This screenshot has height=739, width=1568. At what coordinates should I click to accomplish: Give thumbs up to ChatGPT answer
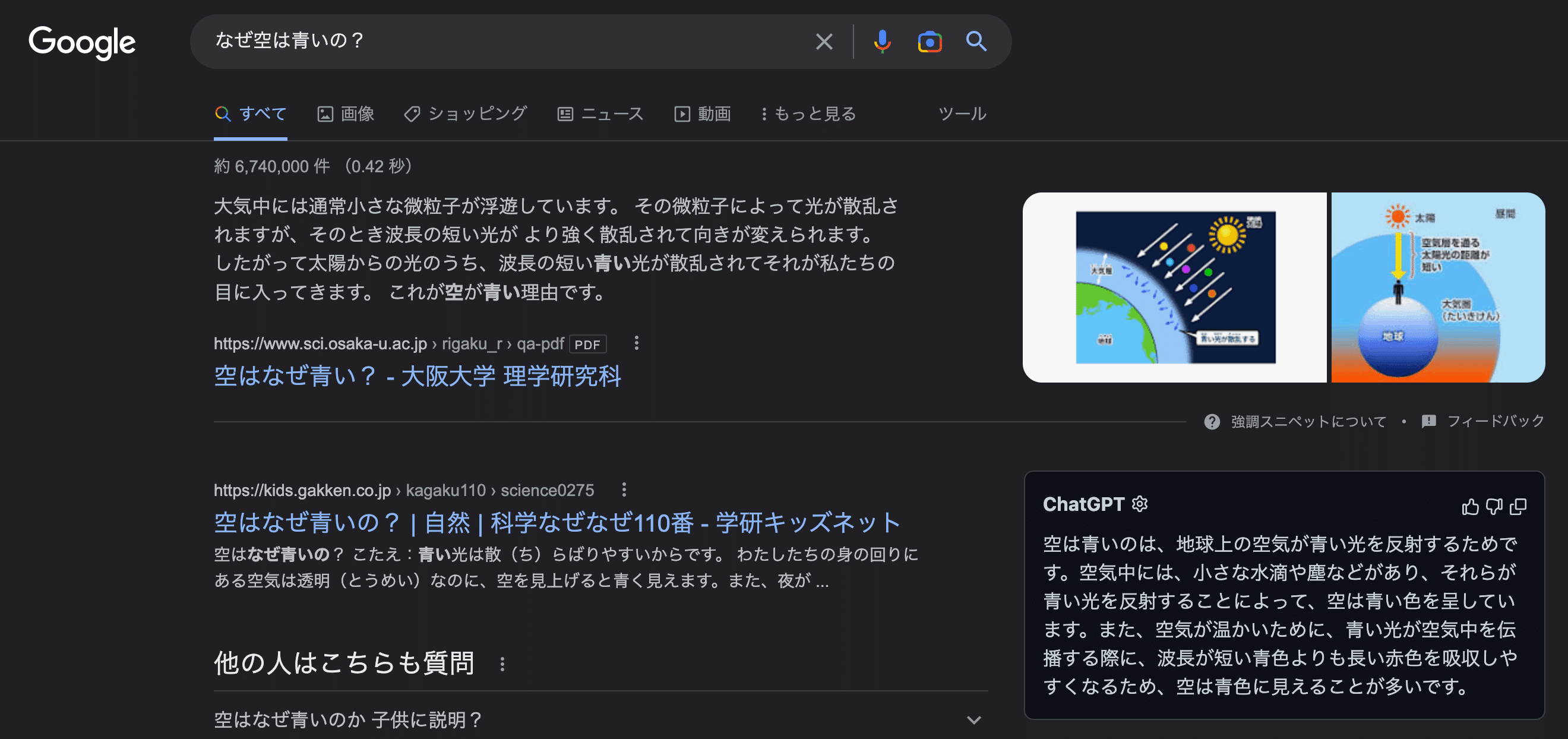(x=1470, y=507)
